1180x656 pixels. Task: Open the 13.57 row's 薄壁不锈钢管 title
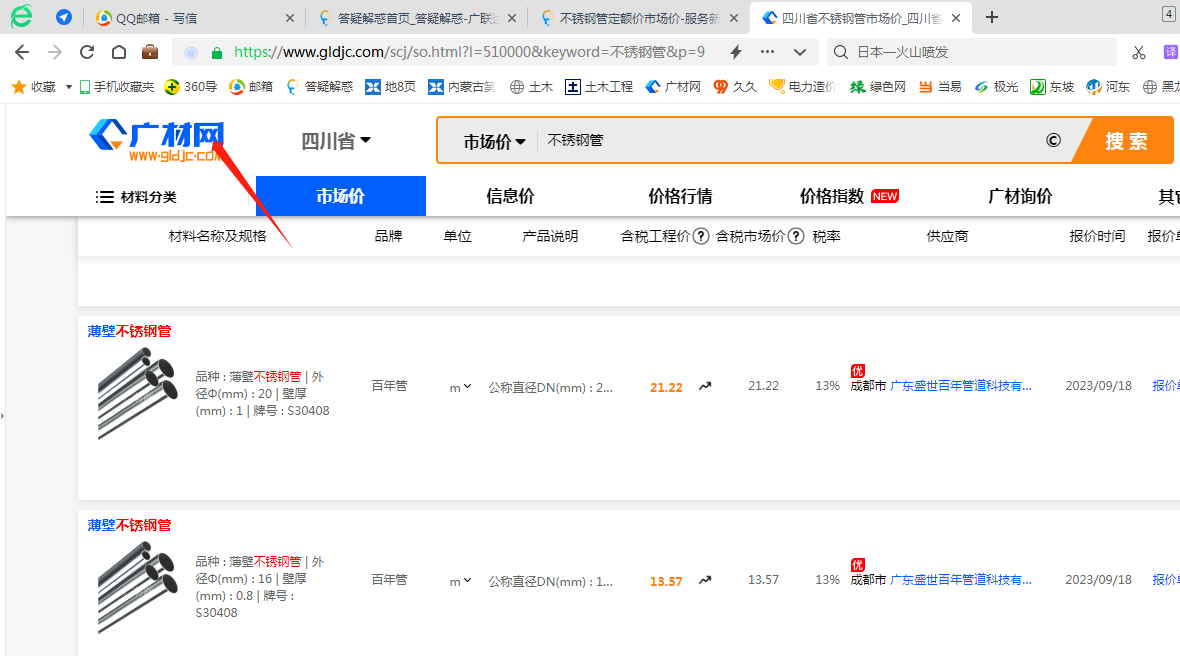(129, 525)
